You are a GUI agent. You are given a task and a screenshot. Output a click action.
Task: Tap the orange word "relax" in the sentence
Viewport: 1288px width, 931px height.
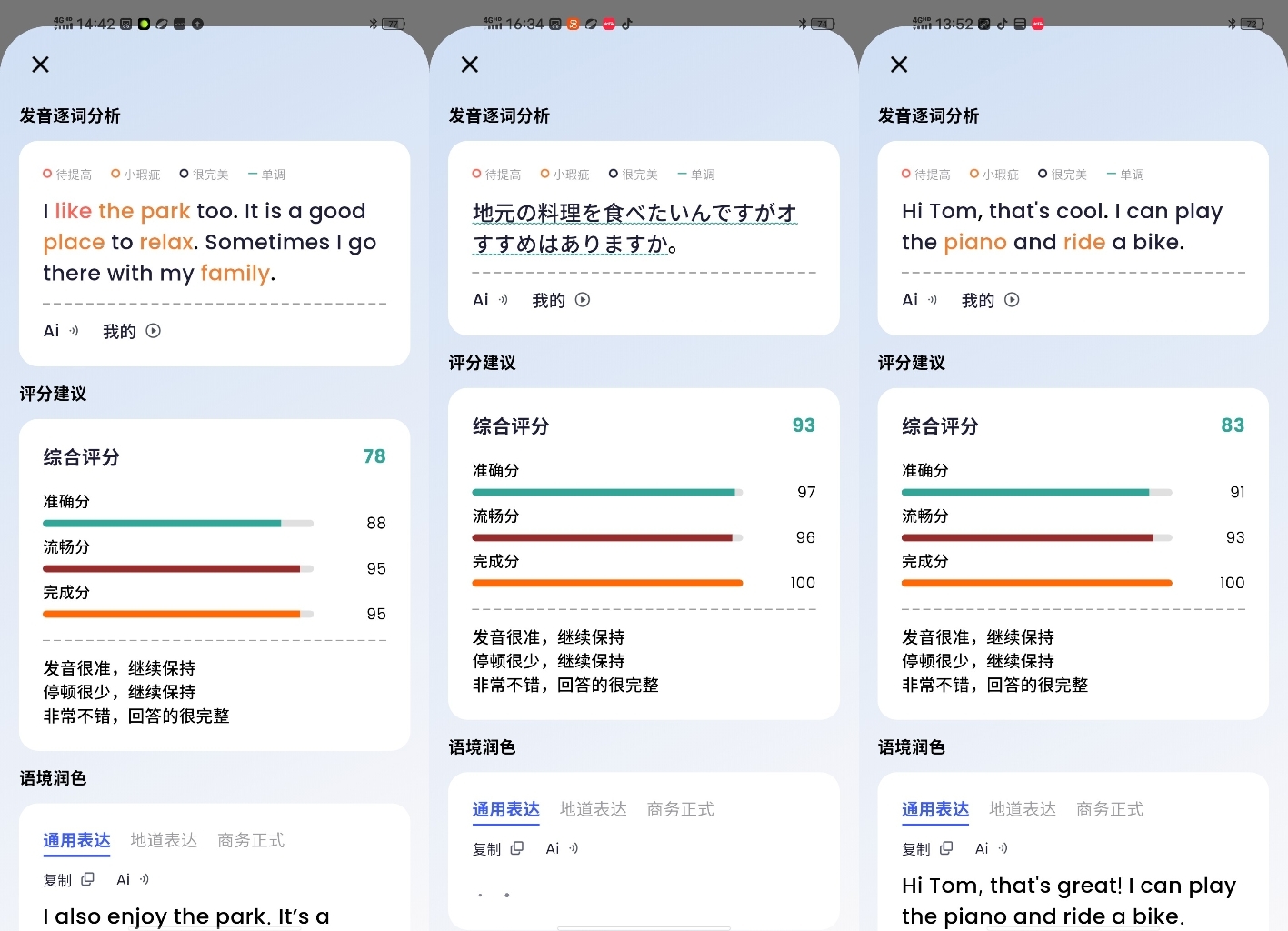click(166, 242)
